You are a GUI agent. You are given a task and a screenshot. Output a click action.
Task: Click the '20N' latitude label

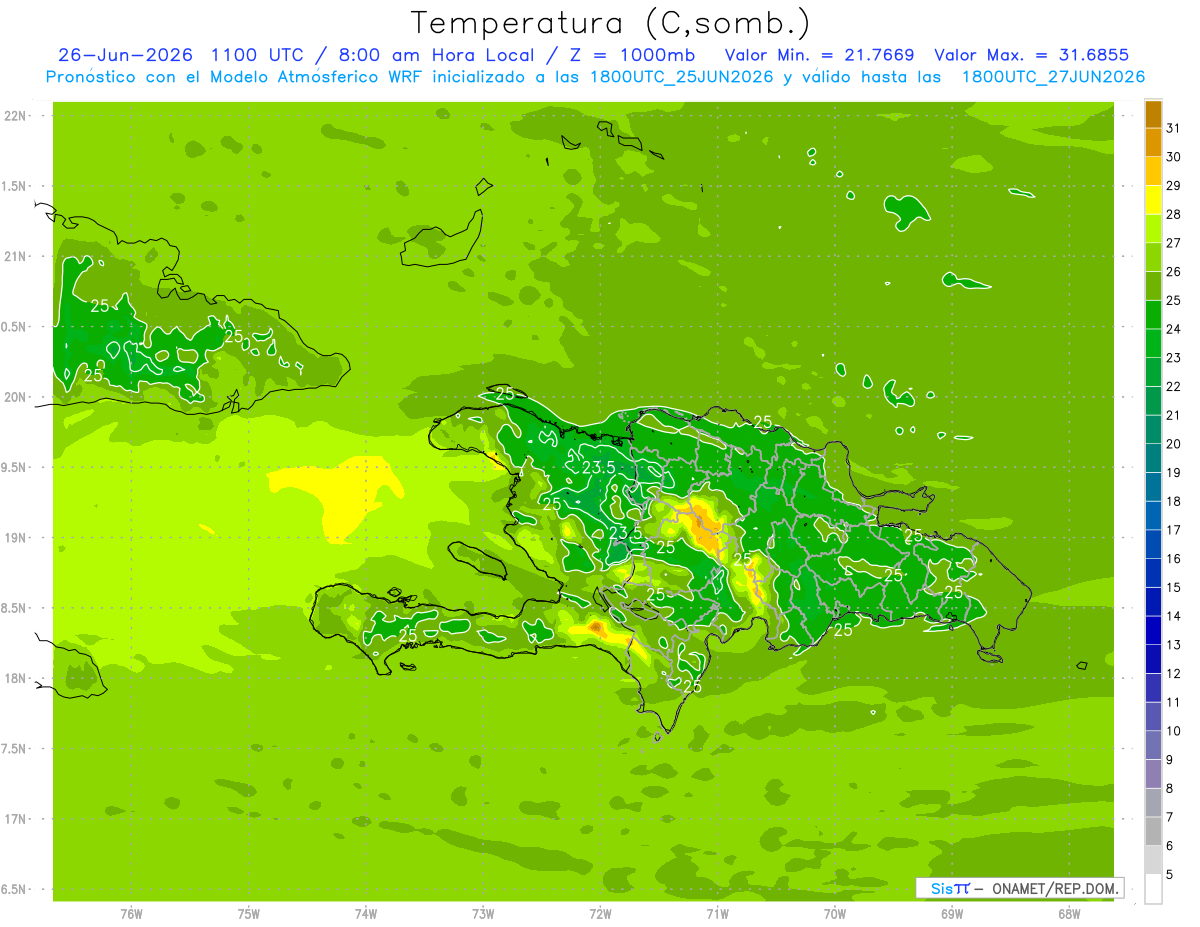click(15, 397)
